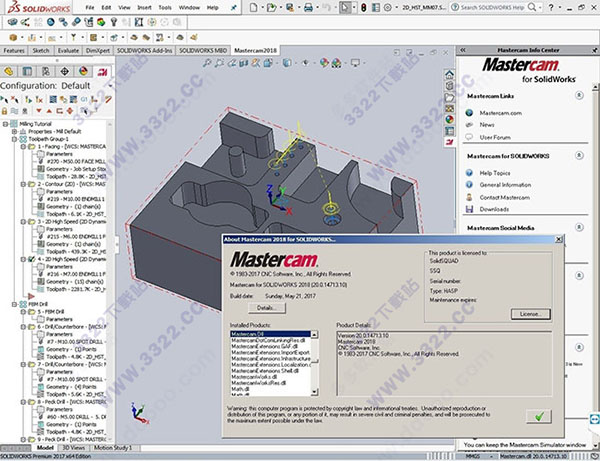Click the green checkmark OK button

(539, 414)
